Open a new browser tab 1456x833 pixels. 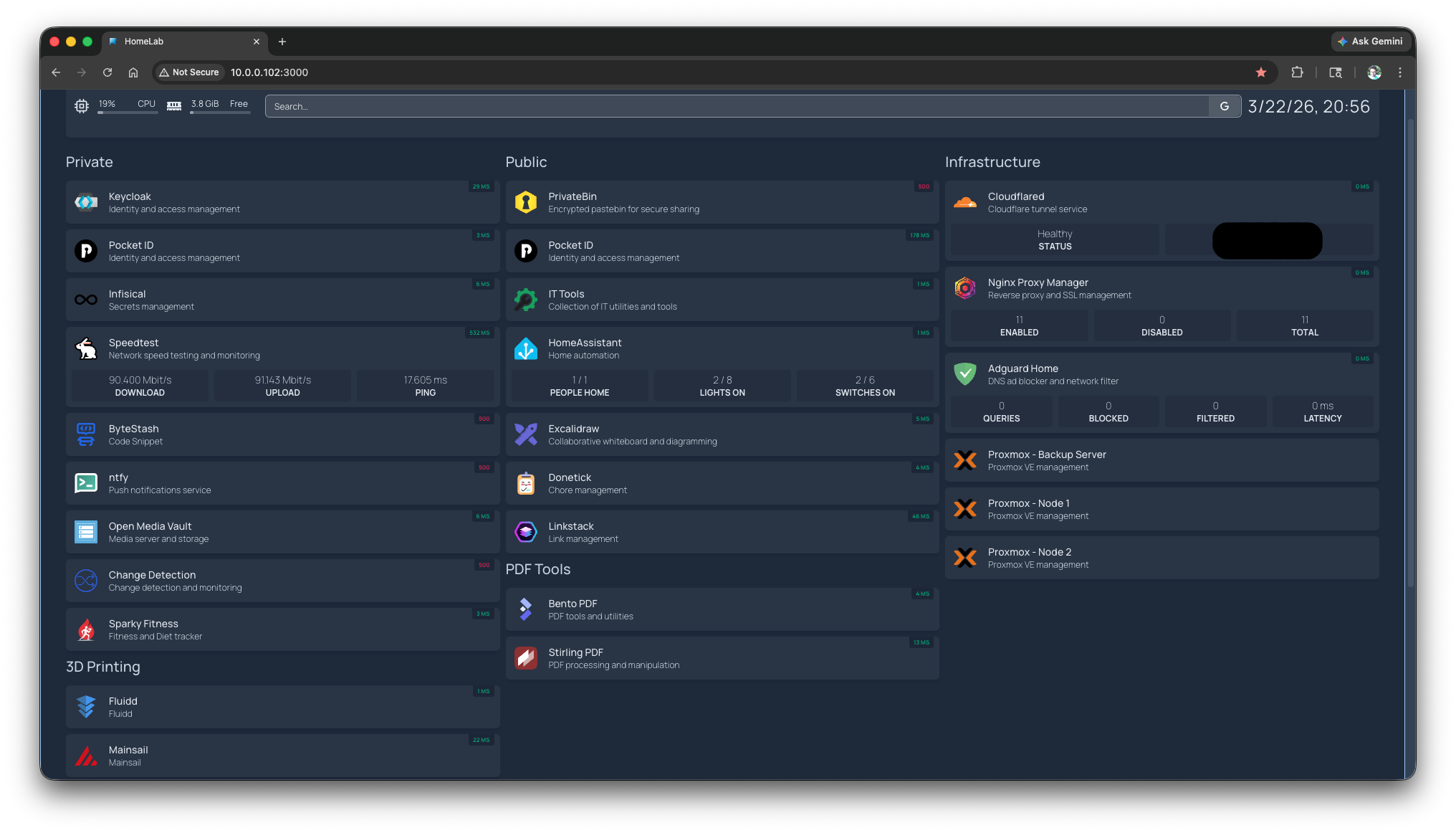point(282,42)
